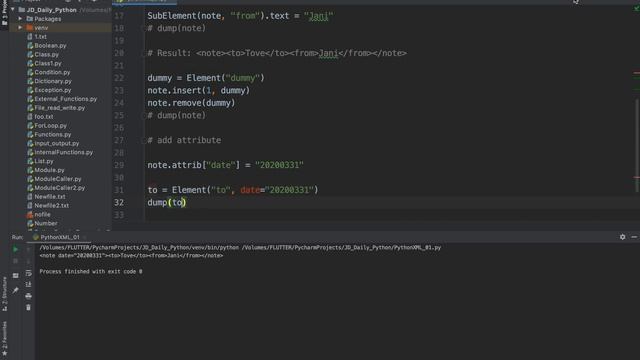640x360 pixels.
Task: Click the '# add attribute' comment line
Action: pyautogui.click(x=184, y=140)
